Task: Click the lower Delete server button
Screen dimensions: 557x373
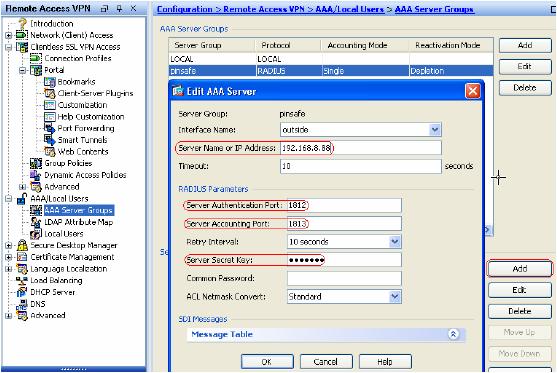Action: 520,311
